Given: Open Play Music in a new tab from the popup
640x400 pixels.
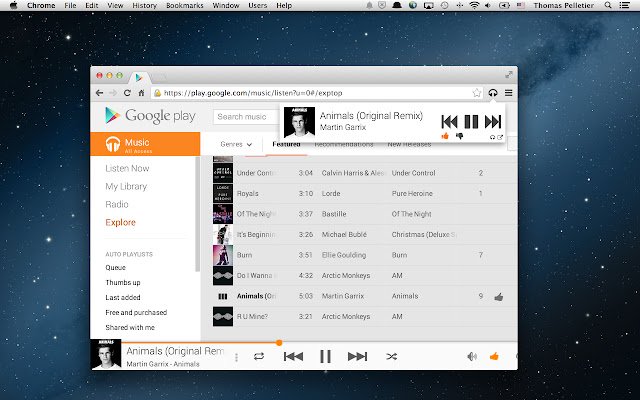Looking at the screenshot, I should pyautogui.click(x=500, y=137).
